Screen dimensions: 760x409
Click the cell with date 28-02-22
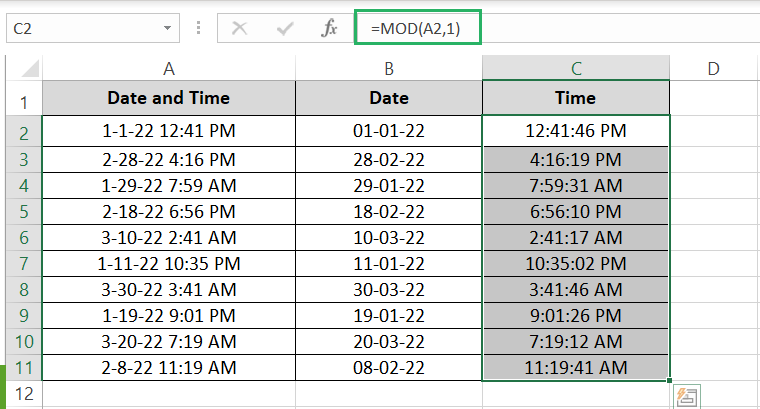[x=388, y=160]
